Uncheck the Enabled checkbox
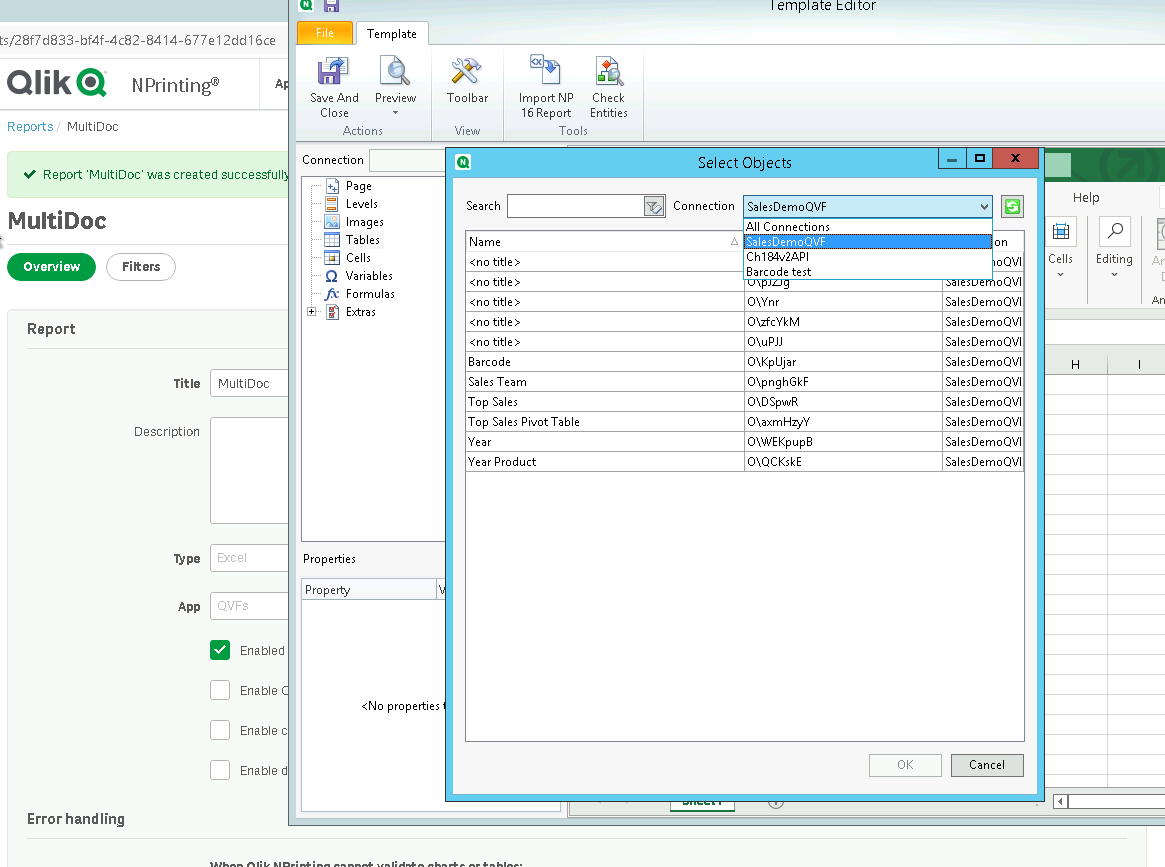This screenshot has width=1165, height=867. click(x=220, y=650)
